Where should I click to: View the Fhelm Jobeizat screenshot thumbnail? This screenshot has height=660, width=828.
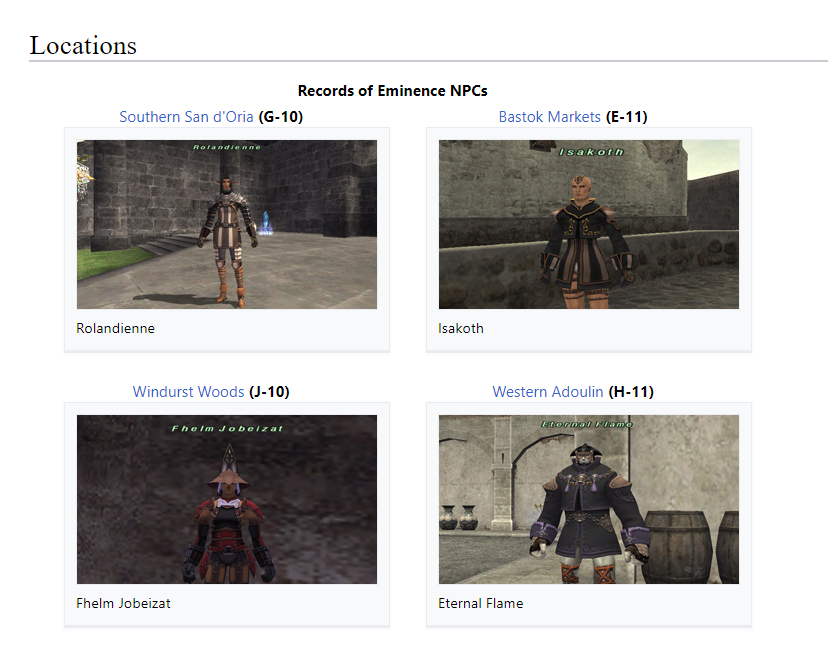tap(227, 499)
